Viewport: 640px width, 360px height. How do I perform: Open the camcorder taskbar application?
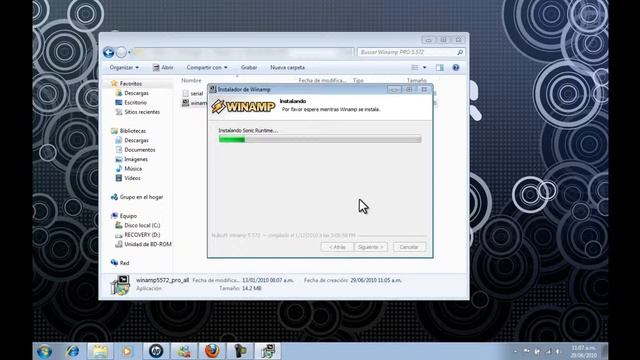(x=240, y=351)
